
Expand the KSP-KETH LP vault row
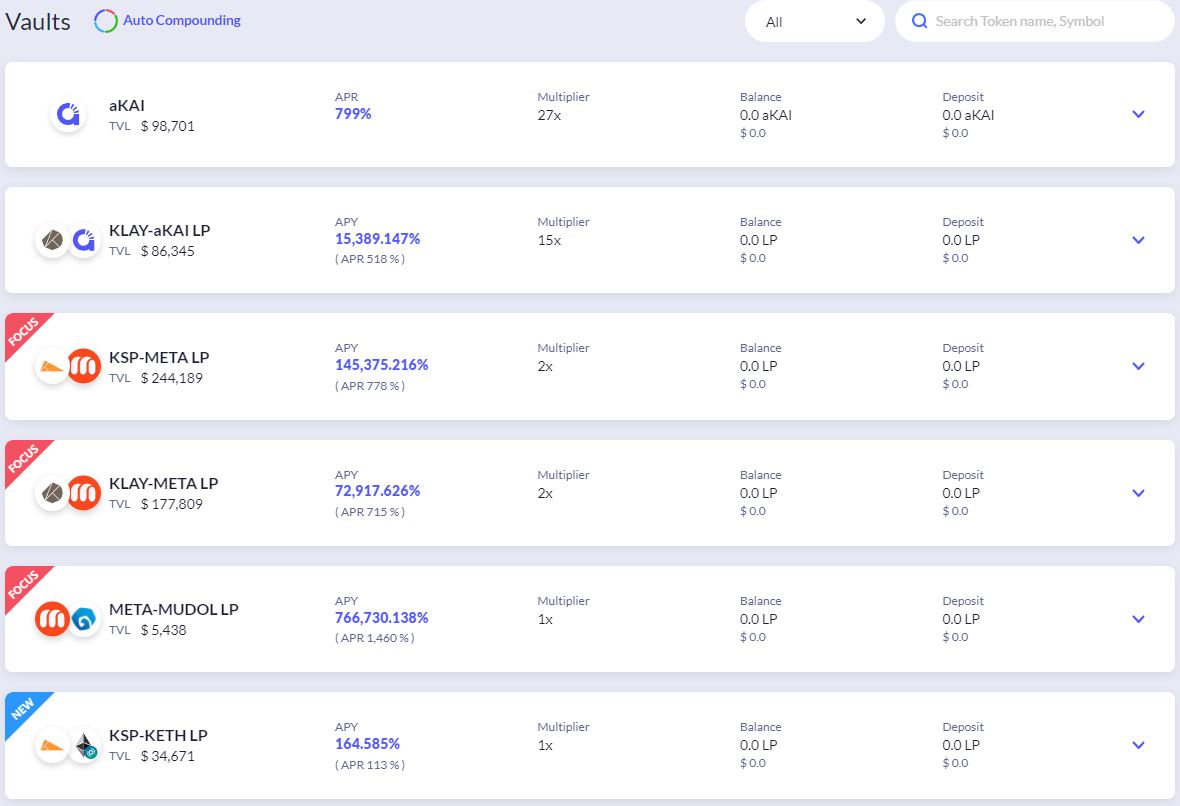[x=1138, y=745]
